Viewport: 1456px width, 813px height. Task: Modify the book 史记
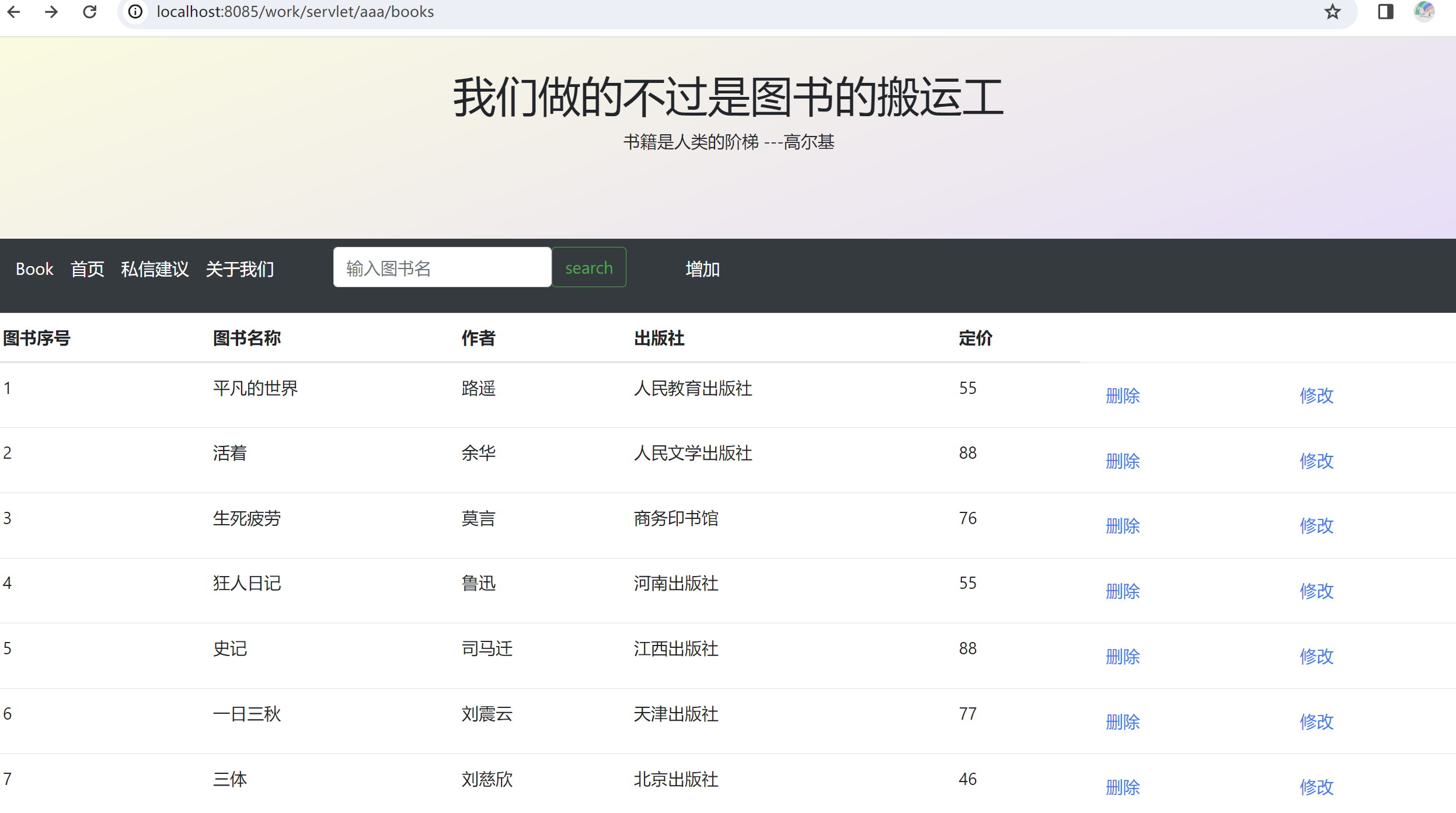(1316, 657)
